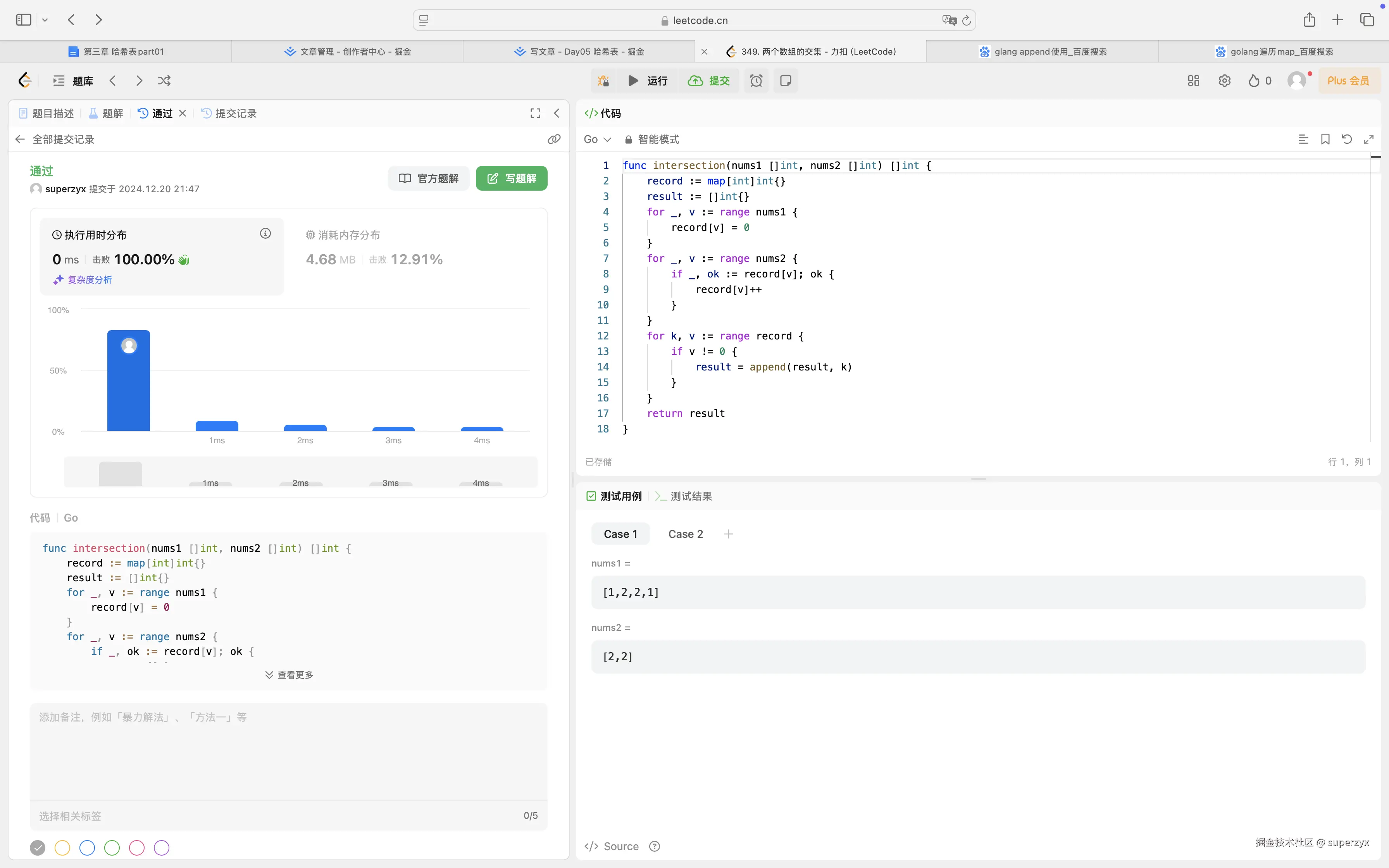Screen dimensions: 1389x868
Task: Open LeetCode settings gear
Action: point(1225,81)
